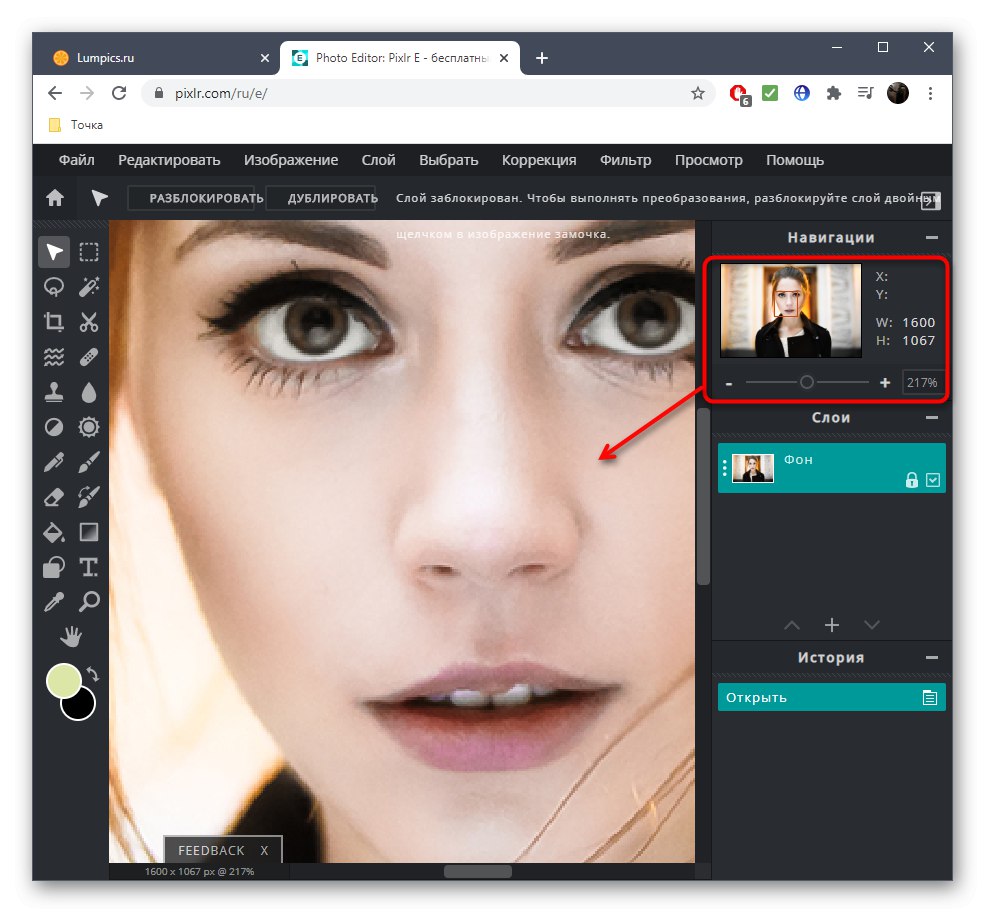Click the navigator preview thumbnail
This screenshot has height=913, width=985.
point(791,310)
